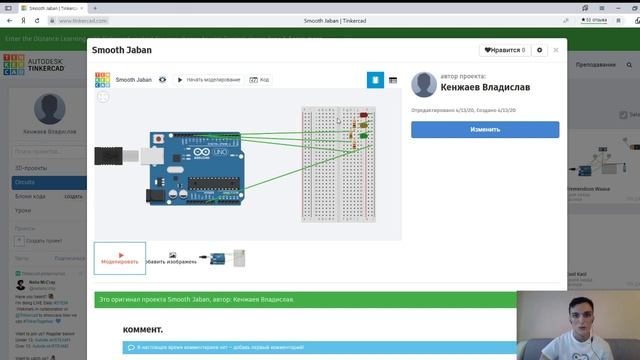Open project settings gear icon
The height and width of the screenshot is (360, 640).
[540, 50]
